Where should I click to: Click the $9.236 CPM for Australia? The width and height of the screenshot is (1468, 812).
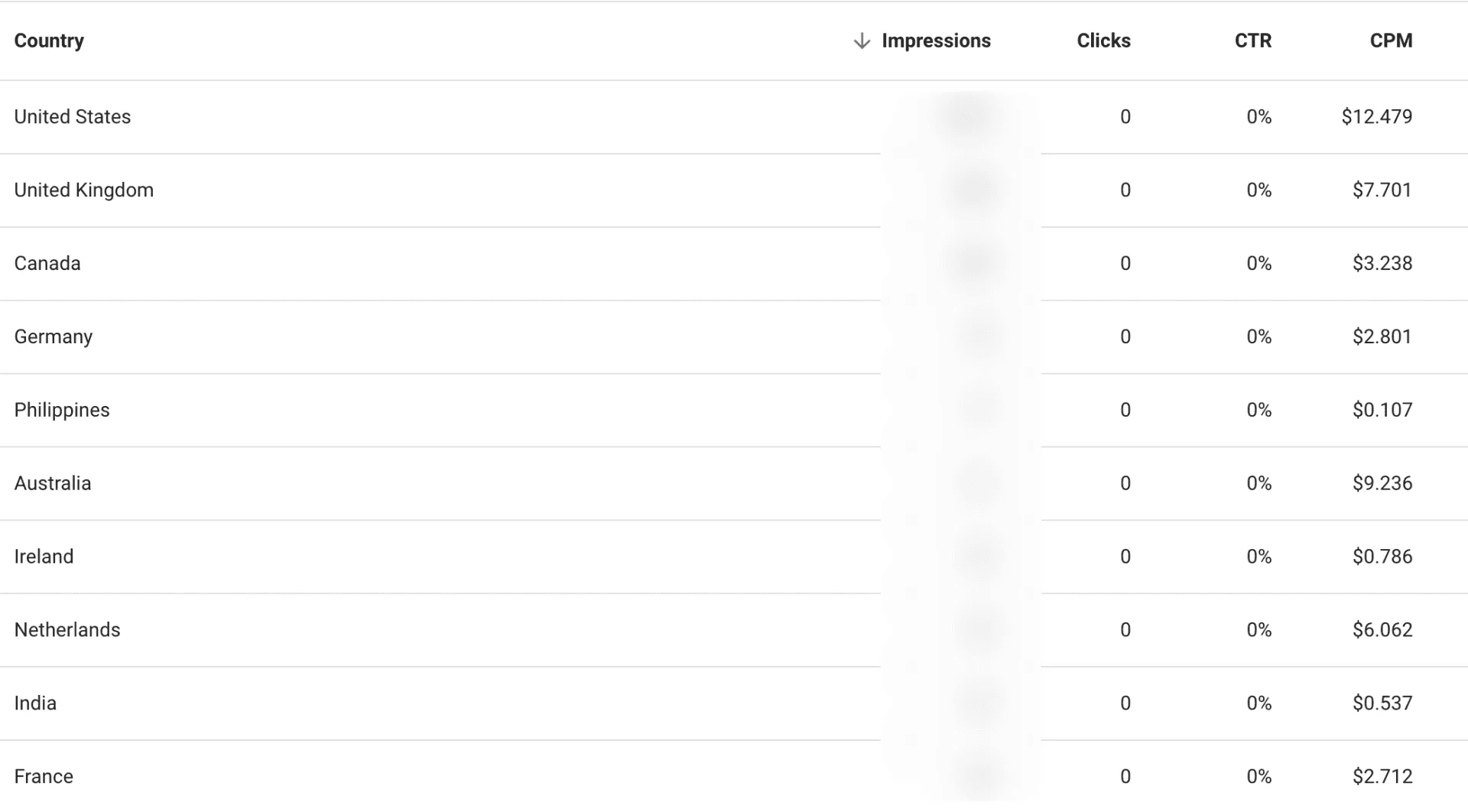click(x=1382, y=483)
